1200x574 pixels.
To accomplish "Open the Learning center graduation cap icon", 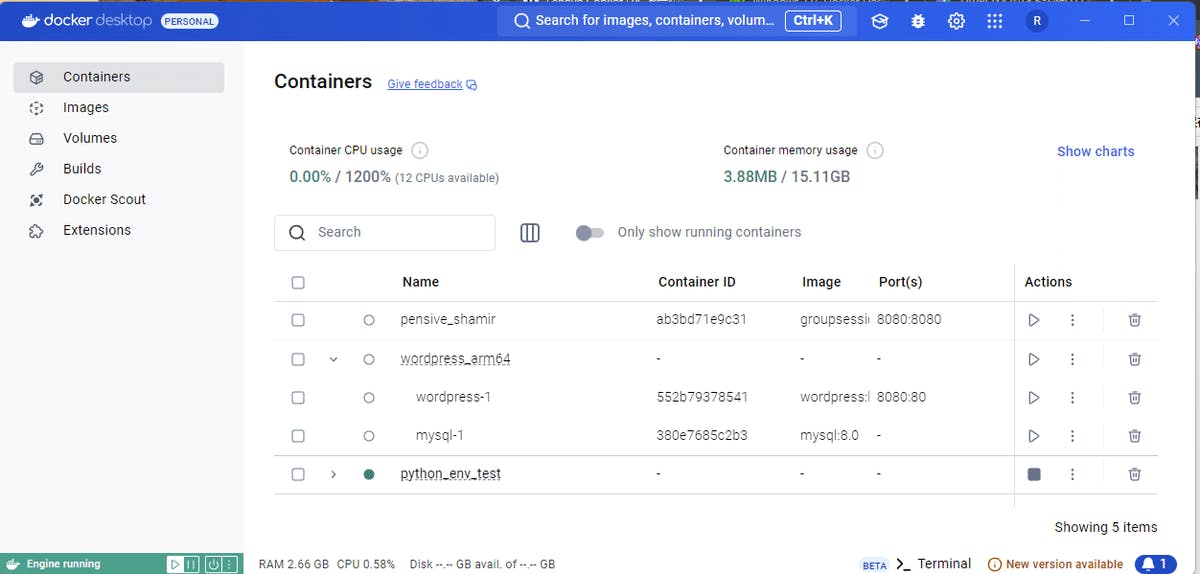I will (x=880, y=21).
